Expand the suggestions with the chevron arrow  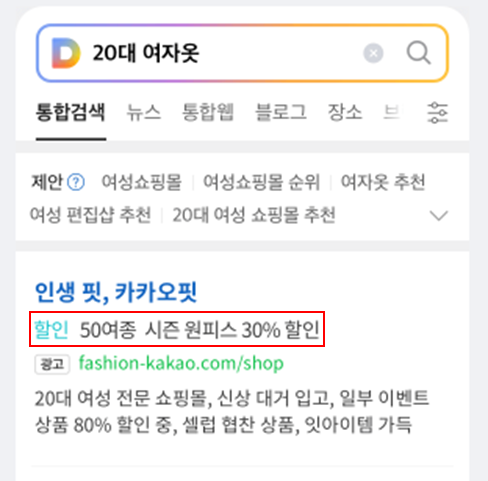[x=439, y=215]
